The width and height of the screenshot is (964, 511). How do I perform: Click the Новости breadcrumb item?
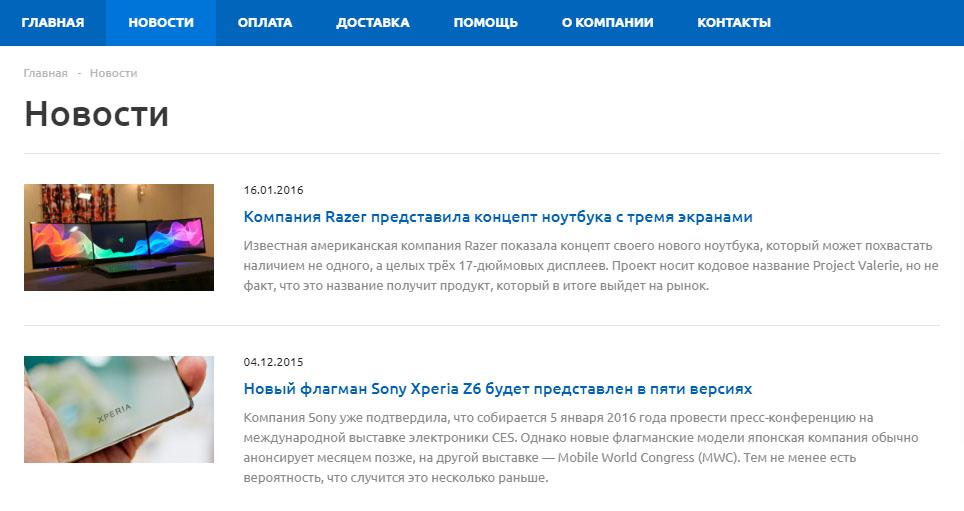pyautogui.click(x=113, y=73)
